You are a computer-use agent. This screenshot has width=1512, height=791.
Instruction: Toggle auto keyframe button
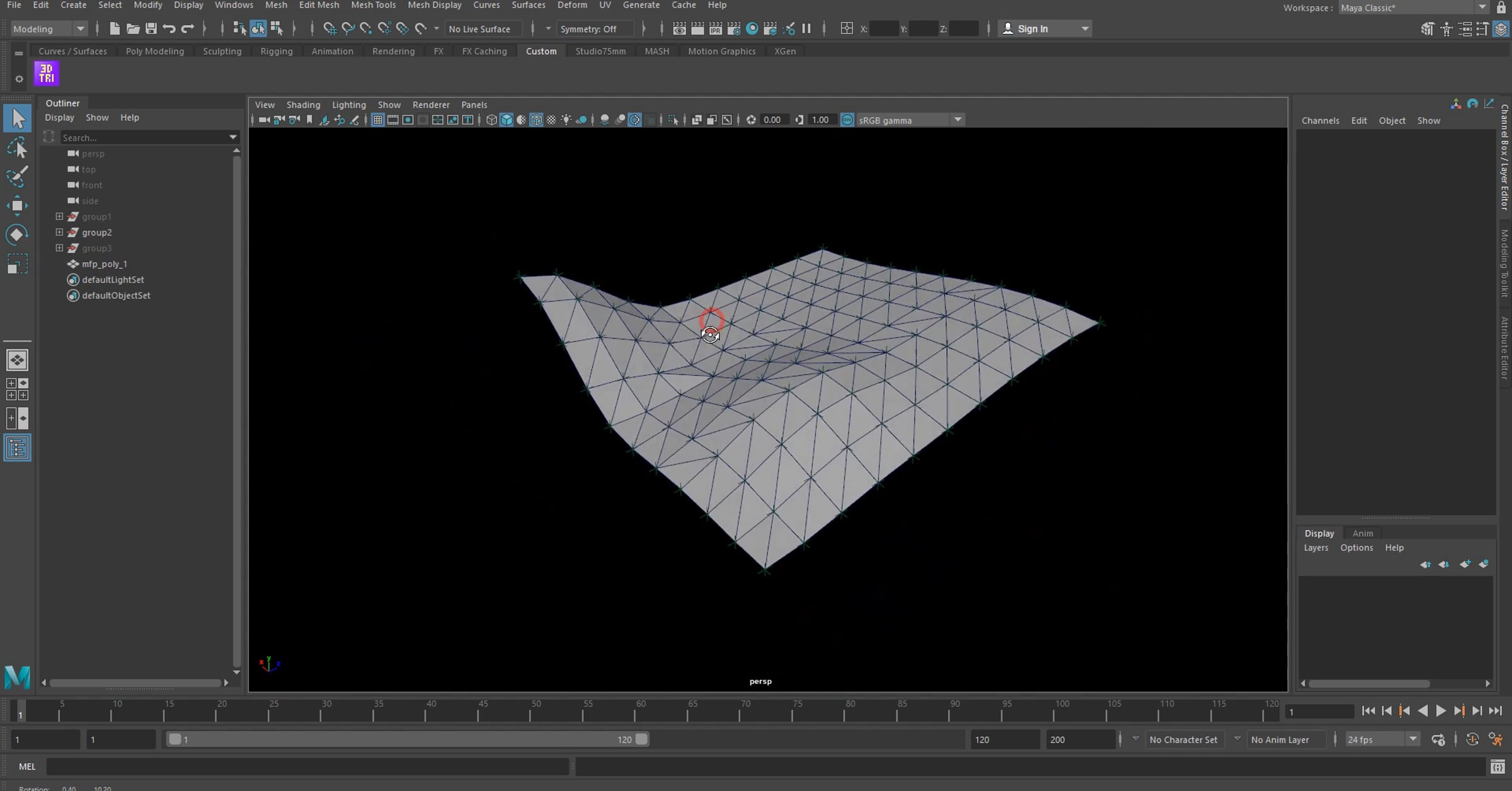point(1472,739)
